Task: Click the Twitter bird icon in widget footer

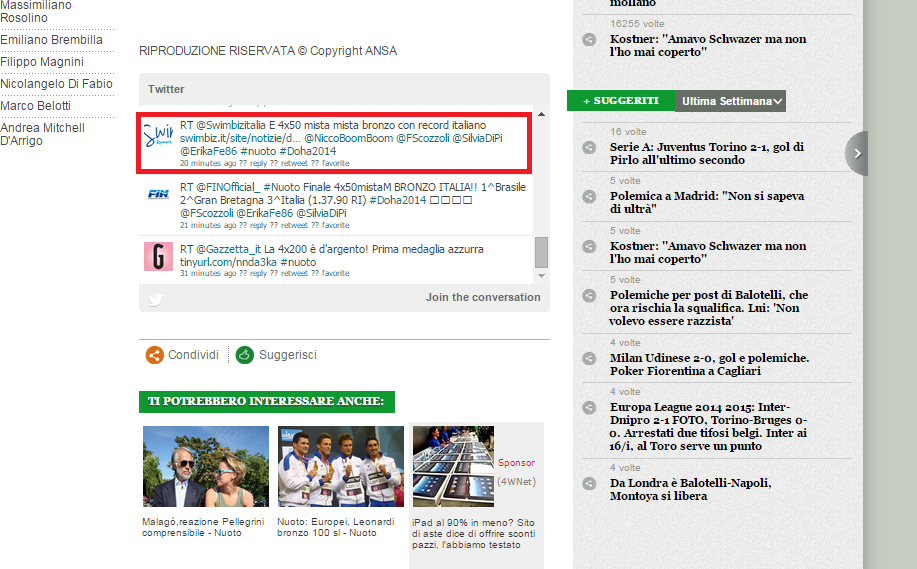Action: [156, 299]
